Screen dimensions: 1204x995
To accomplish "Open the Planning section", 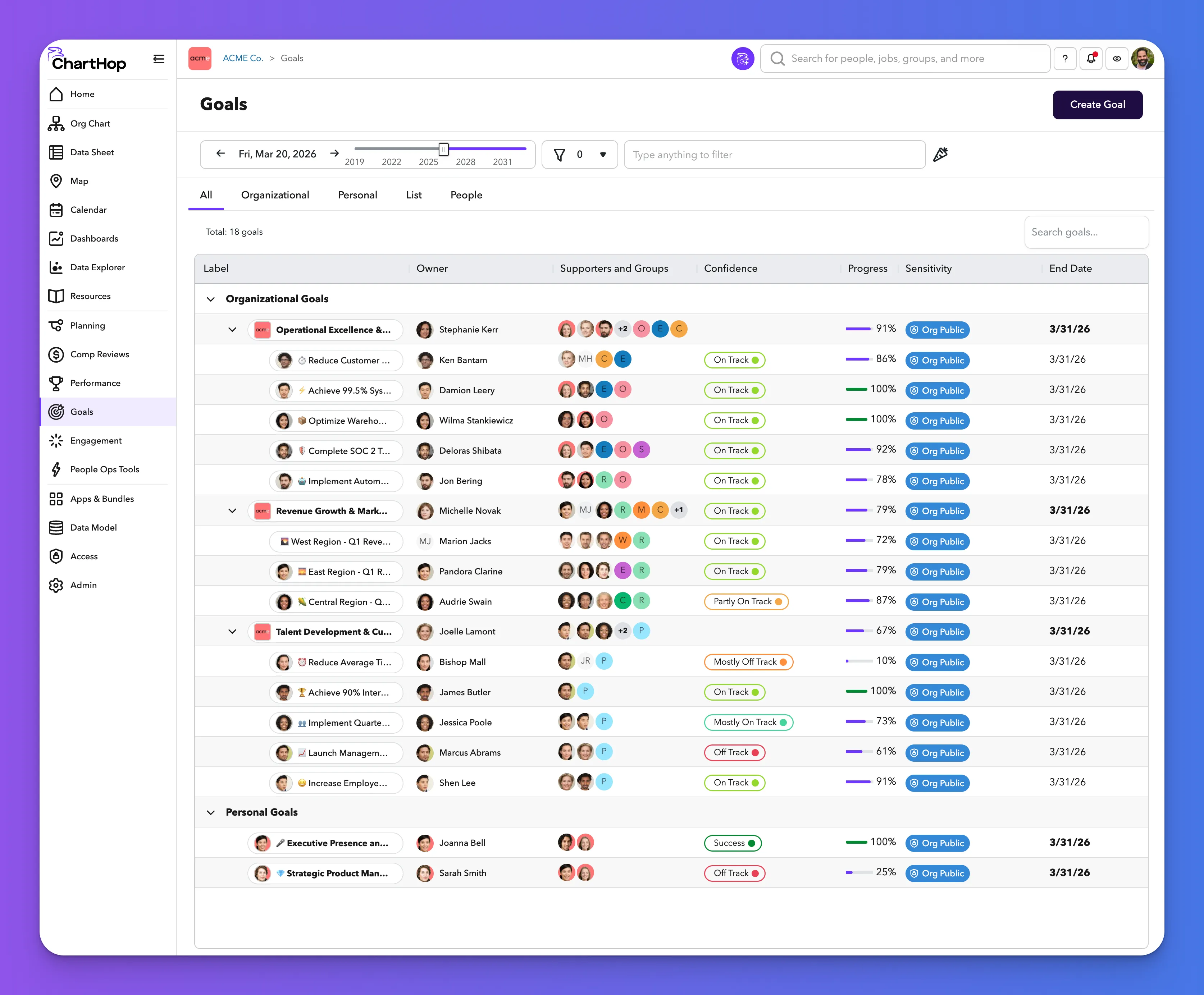I will pos(108,326).
